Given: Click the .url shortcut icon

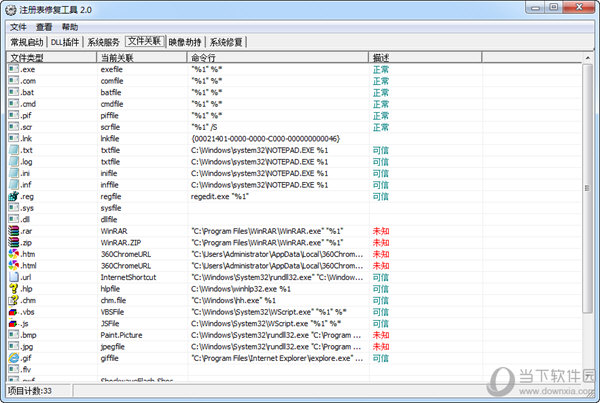Looking at the screenshot, I should 14,277.
